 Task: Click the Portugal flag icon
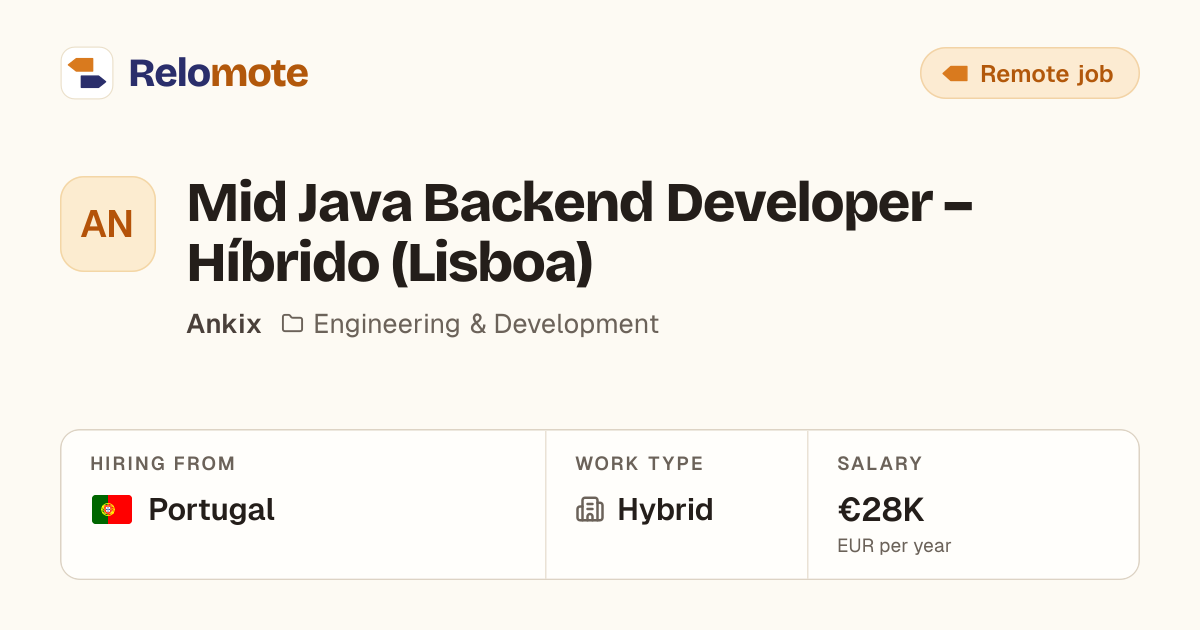(x=112, y=510)
